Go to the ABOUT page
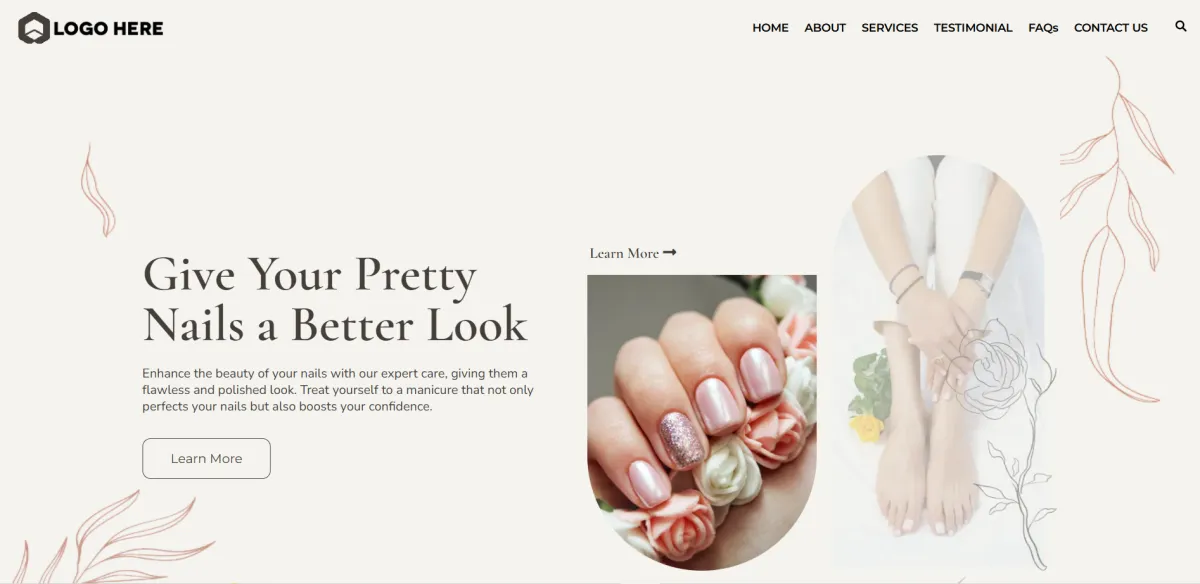This screenshot has height=584, width=1200. (825, 28)
